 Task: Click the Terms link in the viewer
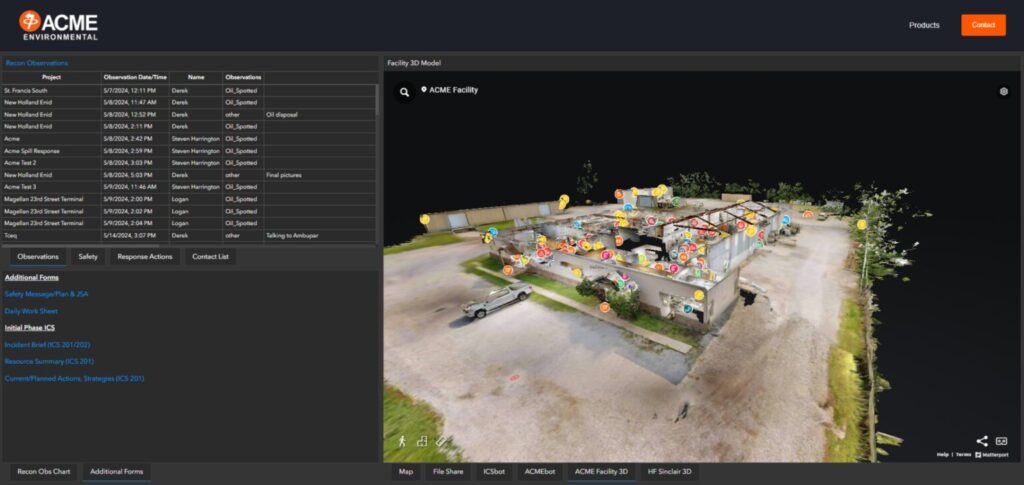963,454
